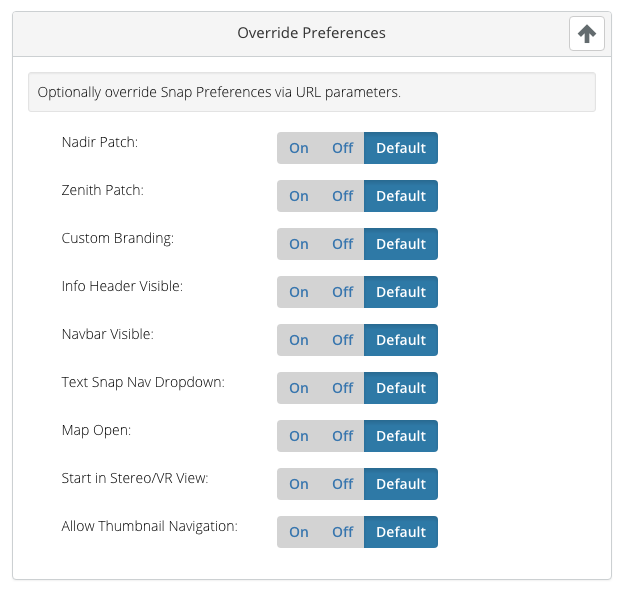This screenshot has width=623, height=591.
Task: Switch Custom Branding to Off
Action: [x=342, y=244]
